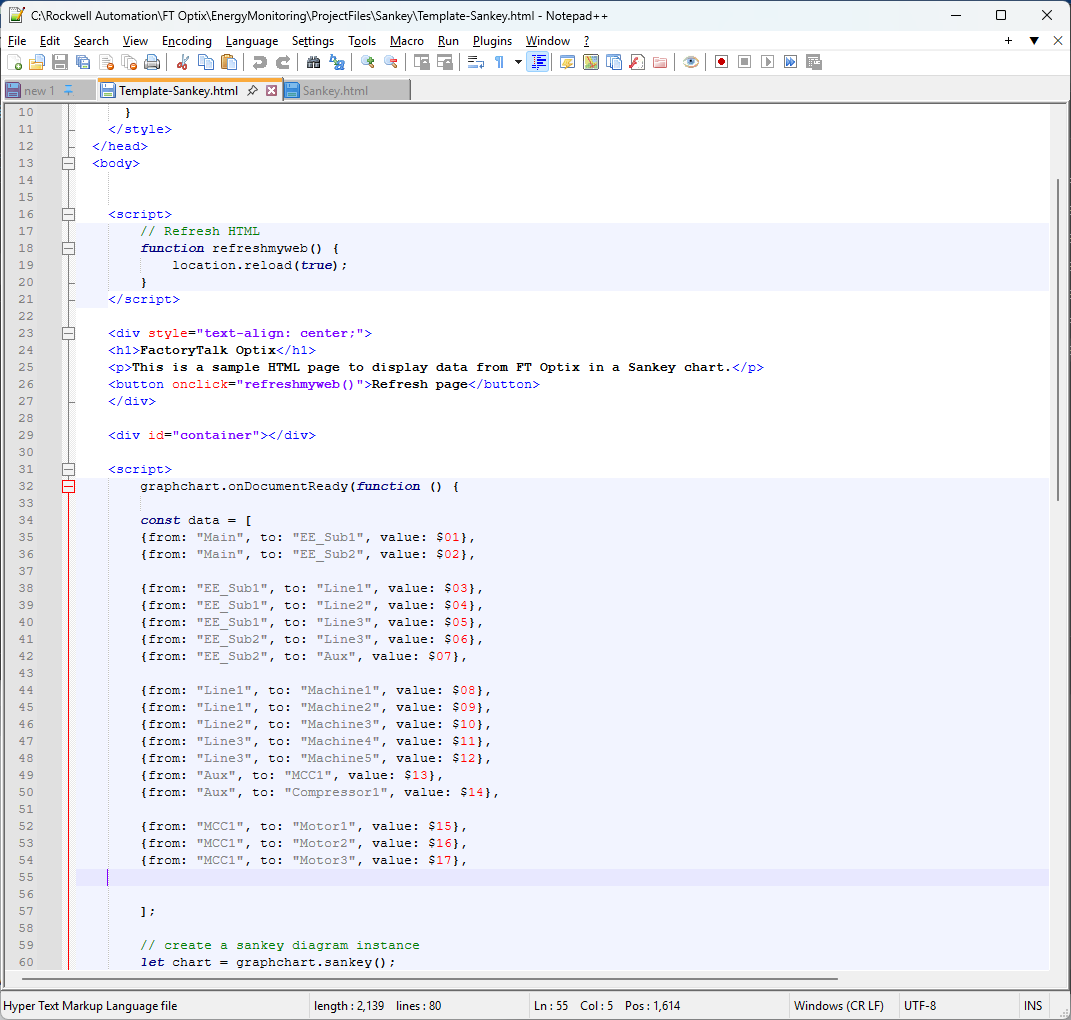Image resolution: width=1071 pixels, height=1020 pixels.
Task: Toggle Monitoring eye icon
Action: pos(691,62)
